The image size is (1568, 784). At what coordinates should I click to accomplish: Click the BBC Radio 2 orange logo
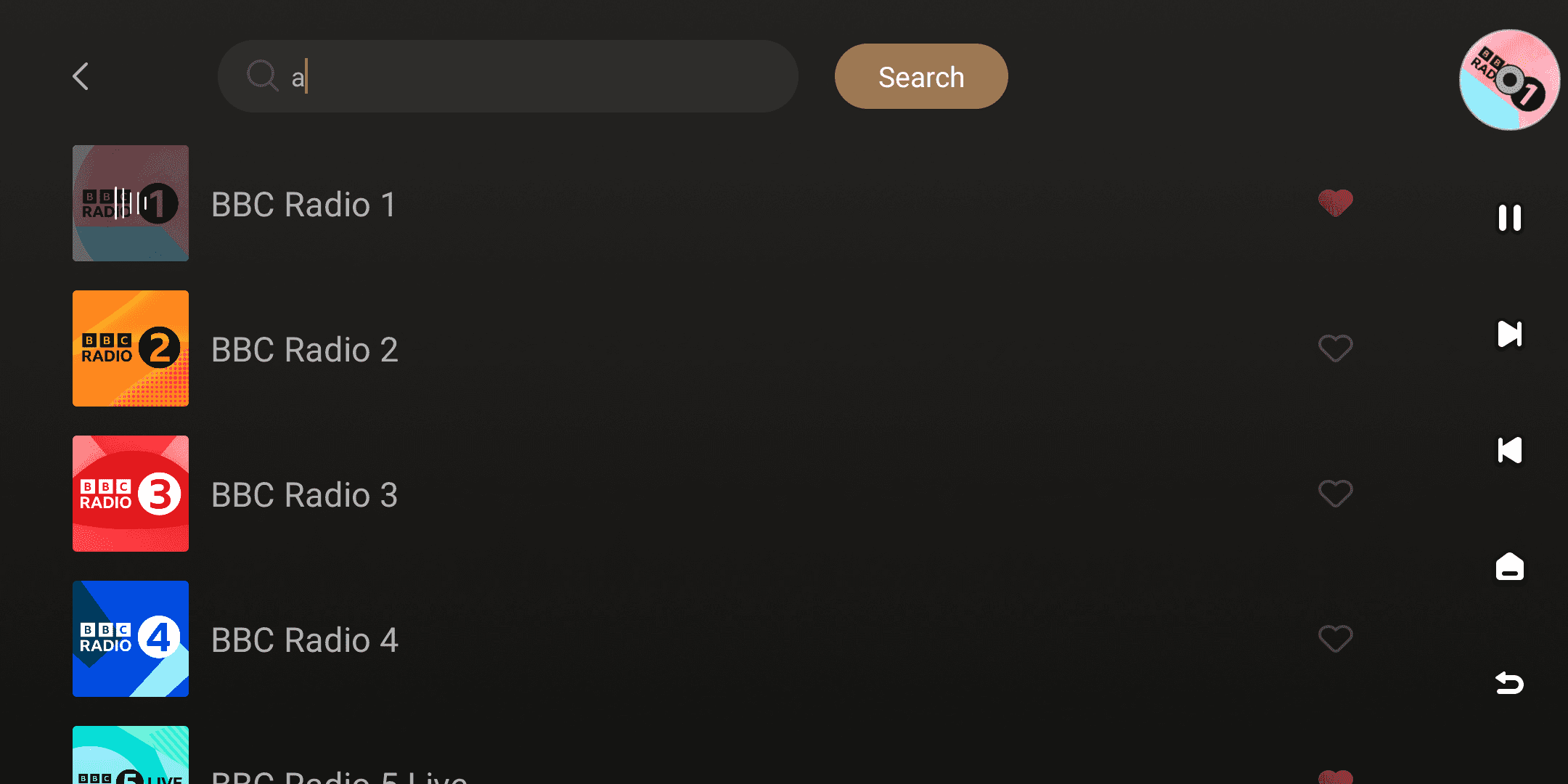[131, 348]
